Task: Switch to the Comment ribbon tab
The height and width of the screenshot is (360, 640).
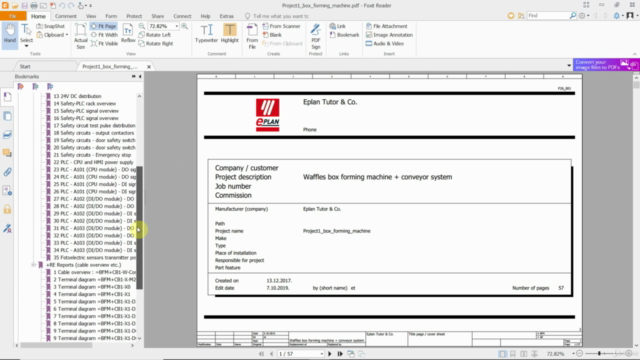Action: 66,16
